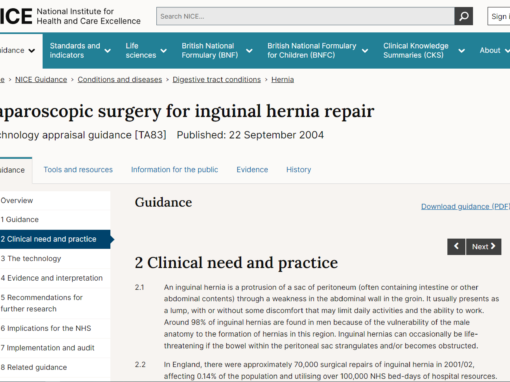Open 1 Guidance chapter
This screenshot has width=510, height=382.
[55, 220]
